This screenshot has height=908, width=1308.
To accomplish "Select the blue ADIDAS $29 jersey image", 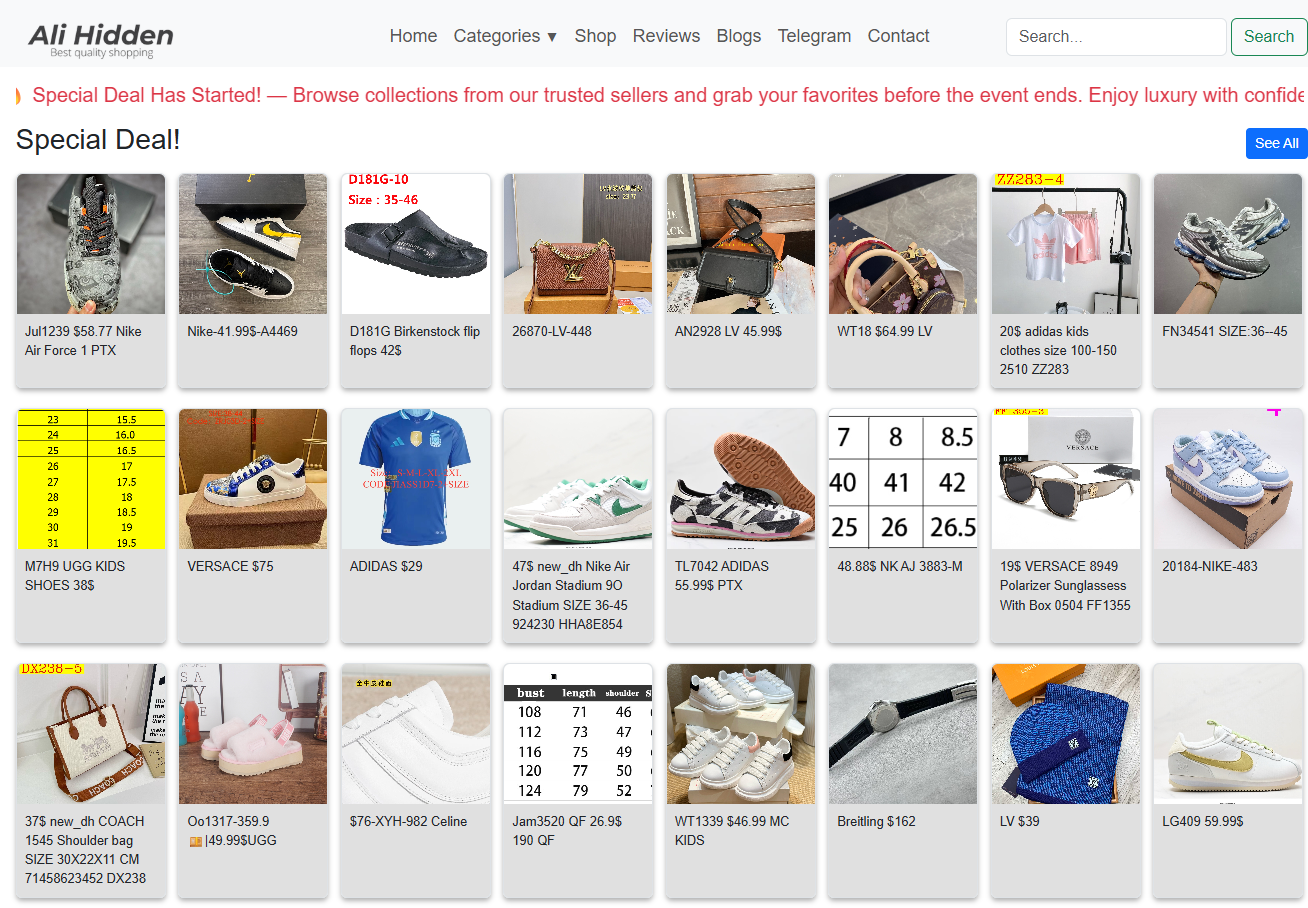I will coord(416,479).
